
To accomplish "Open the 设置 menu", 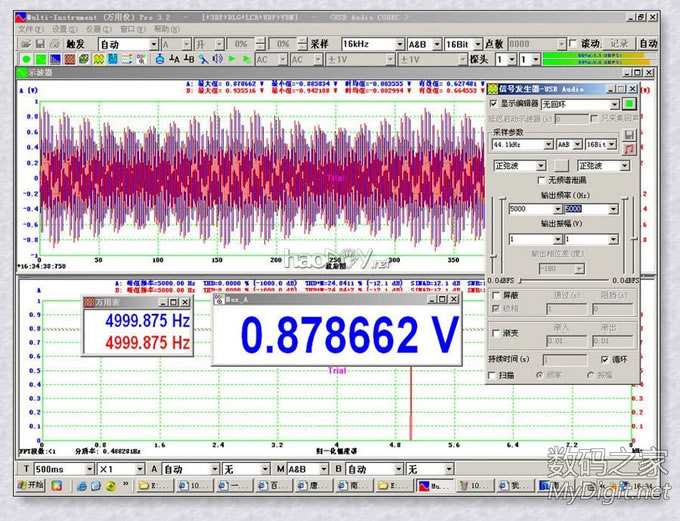I will click(x=63, y=30).
